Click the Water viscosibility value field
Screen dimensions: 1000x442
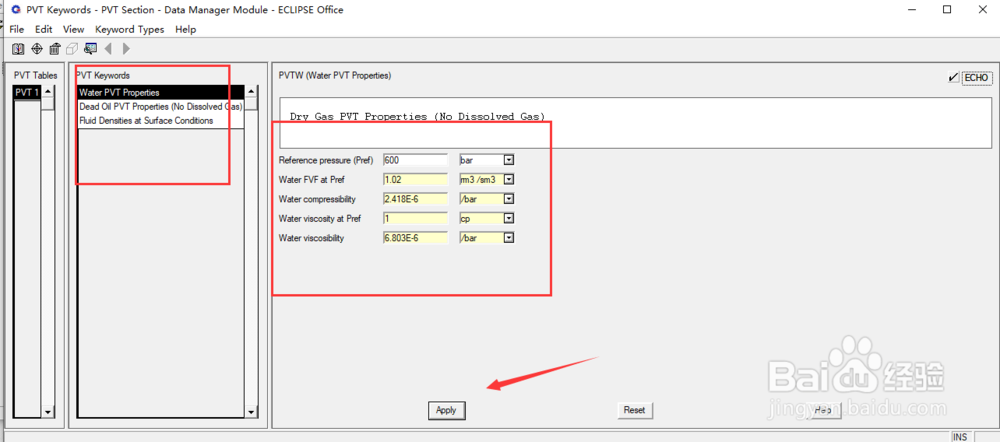point(416,238)
